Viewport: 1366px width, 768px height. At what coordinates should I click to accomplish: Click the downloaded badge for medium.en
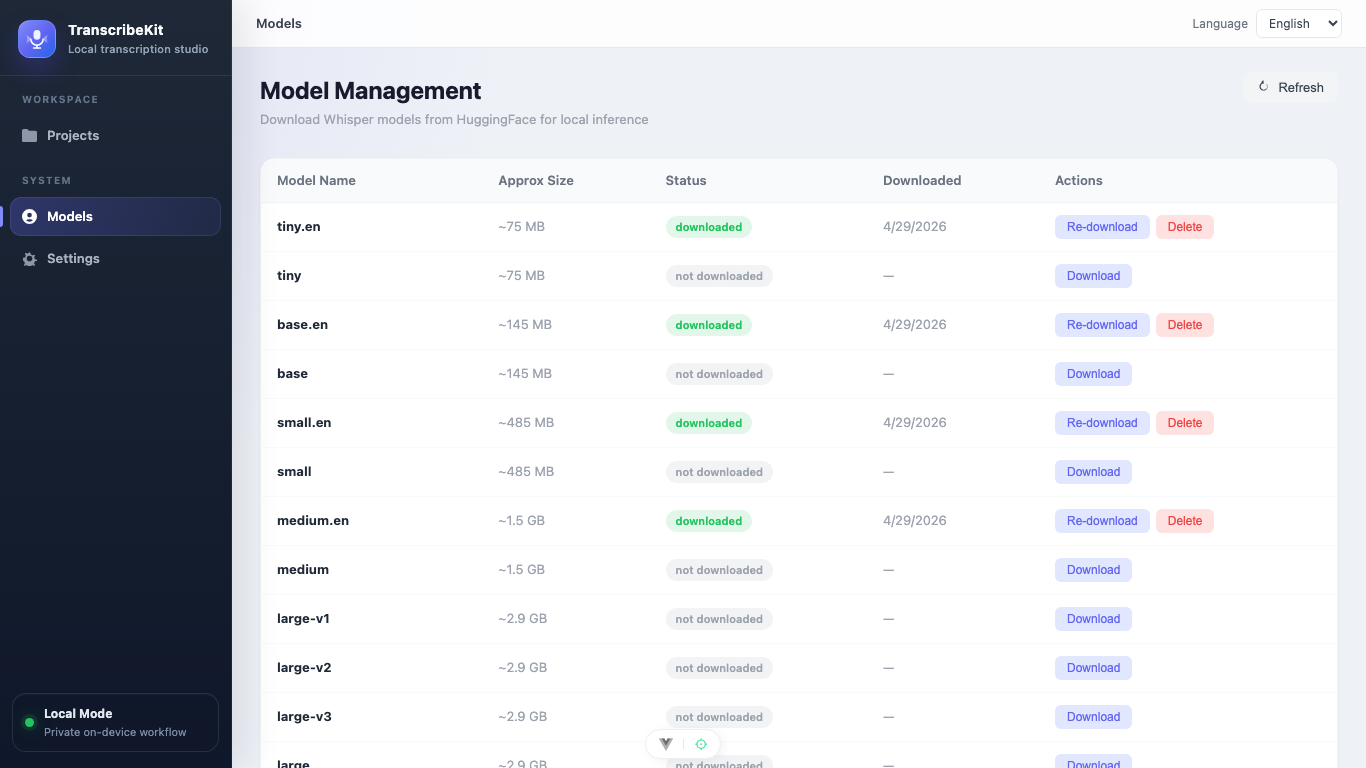point(709,521)
